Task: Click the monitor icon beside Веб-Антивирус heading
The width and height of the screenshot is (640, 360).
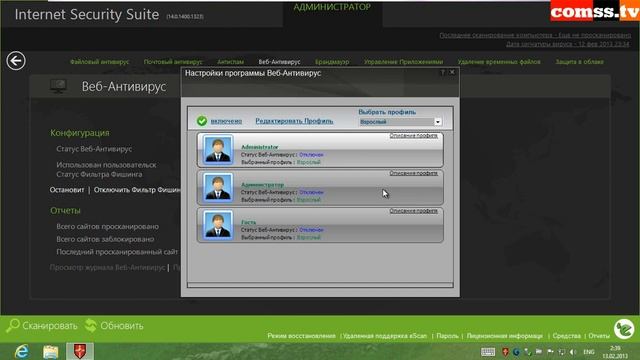Action: point(58,86)
